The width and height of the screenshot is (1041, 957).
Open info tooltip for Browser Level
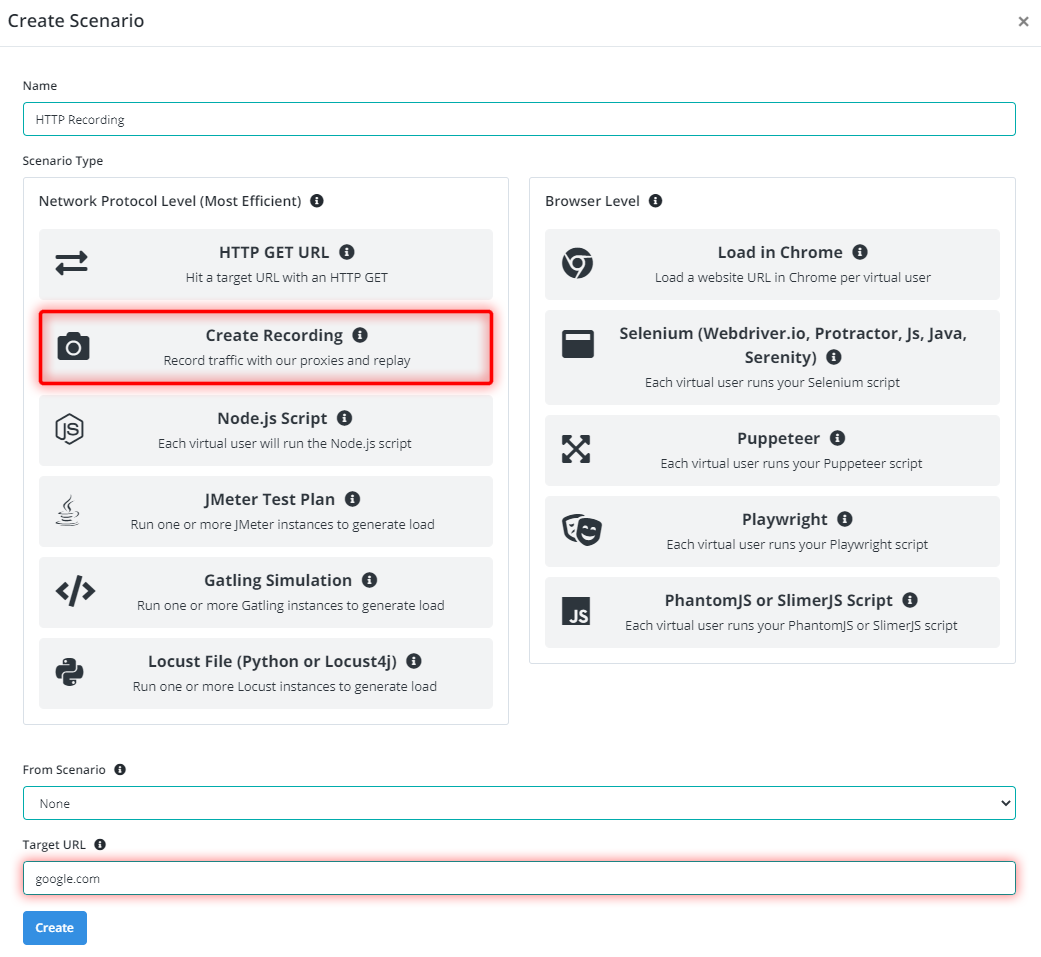pyautogui.click(x=655, y=201)
